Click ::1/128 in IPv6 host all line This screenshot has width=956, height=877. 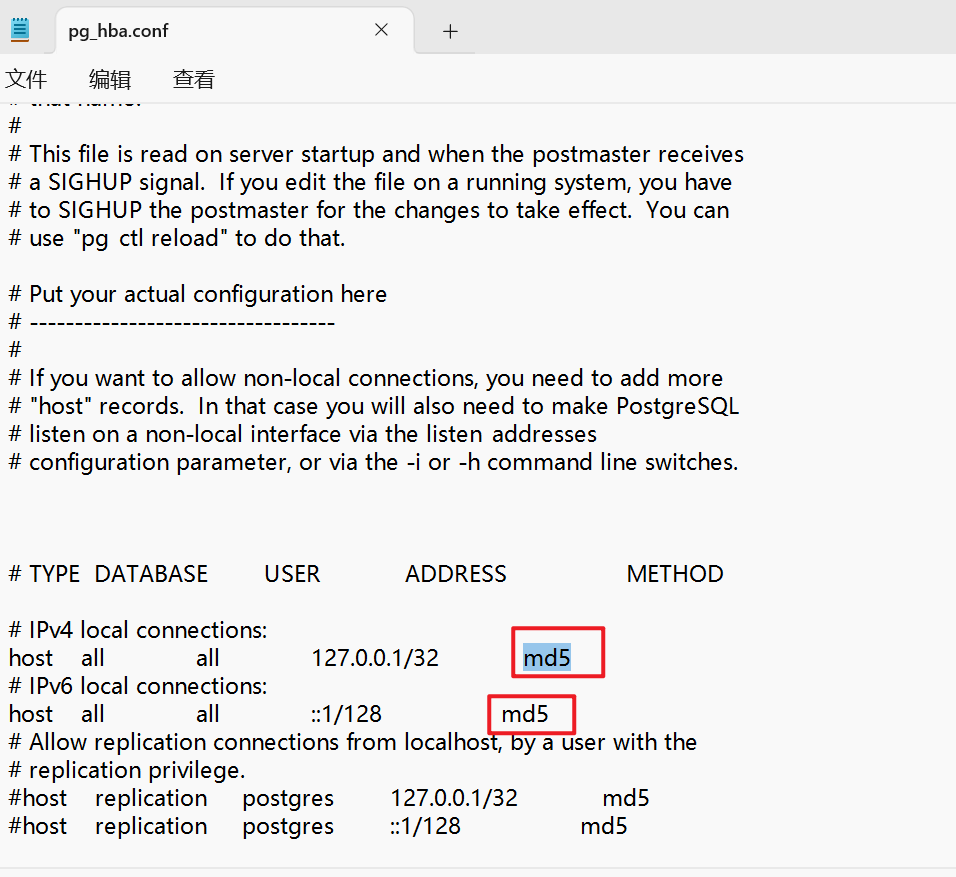point(346,714)
